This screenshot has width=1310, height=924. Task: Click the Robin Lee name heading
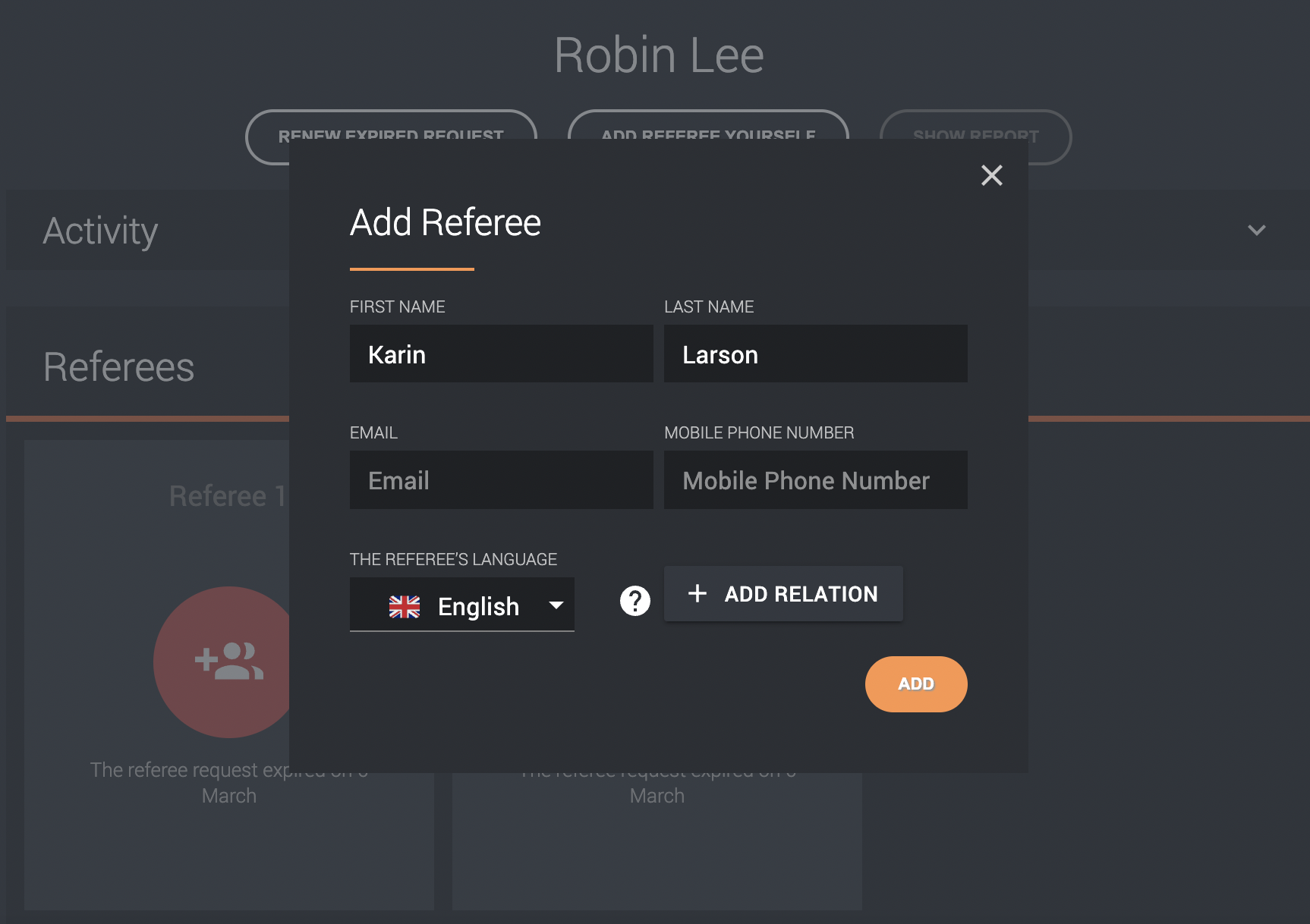[x=659, y=55]
